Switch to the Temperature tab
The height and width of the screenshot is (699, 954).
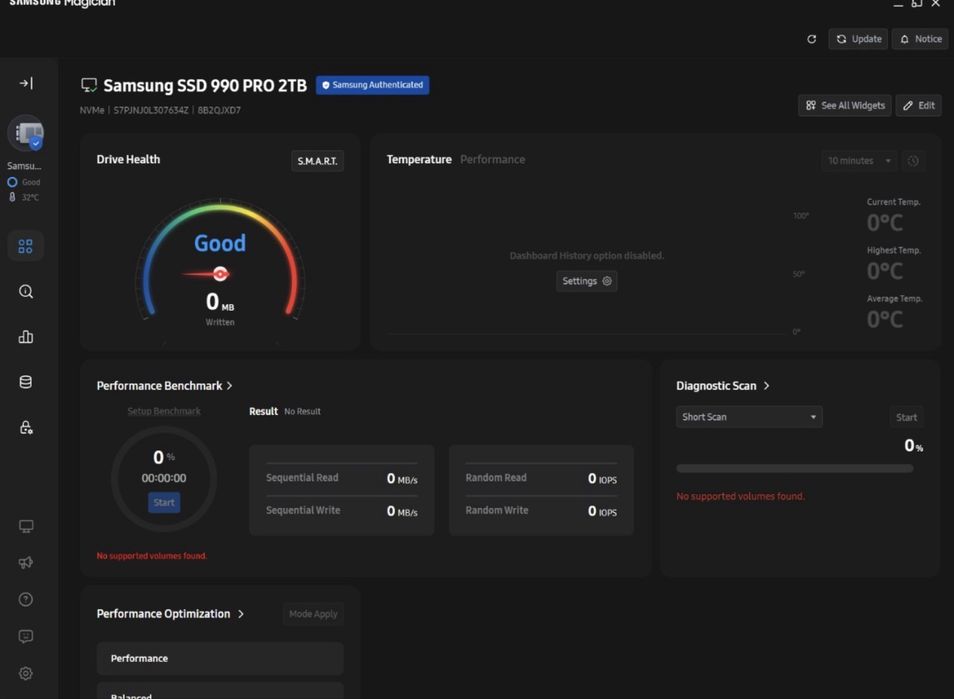[x=419, y=159]
